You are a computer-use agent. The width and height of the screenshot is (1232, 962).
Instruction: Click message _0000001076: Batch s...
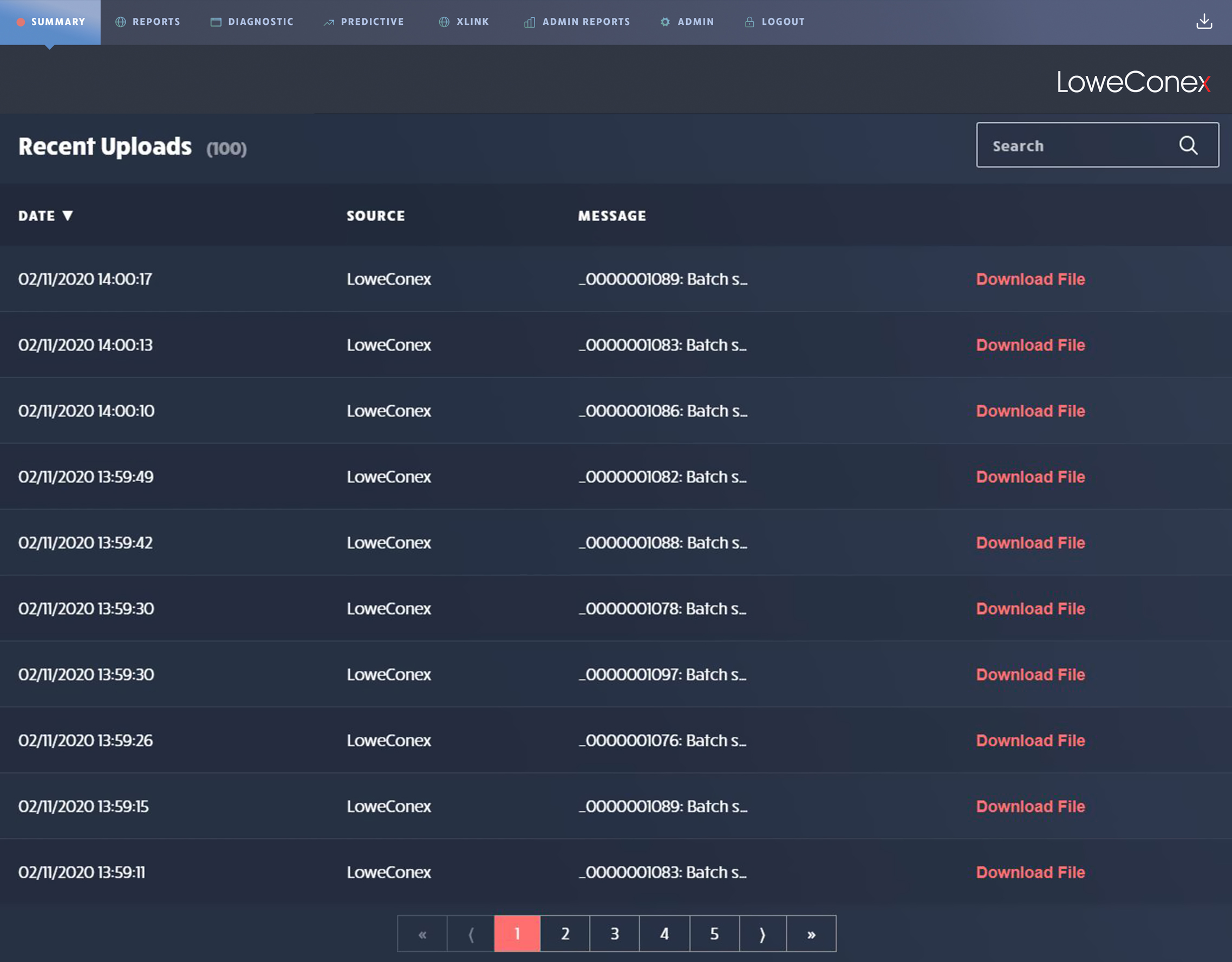click(x=663, y=740)
